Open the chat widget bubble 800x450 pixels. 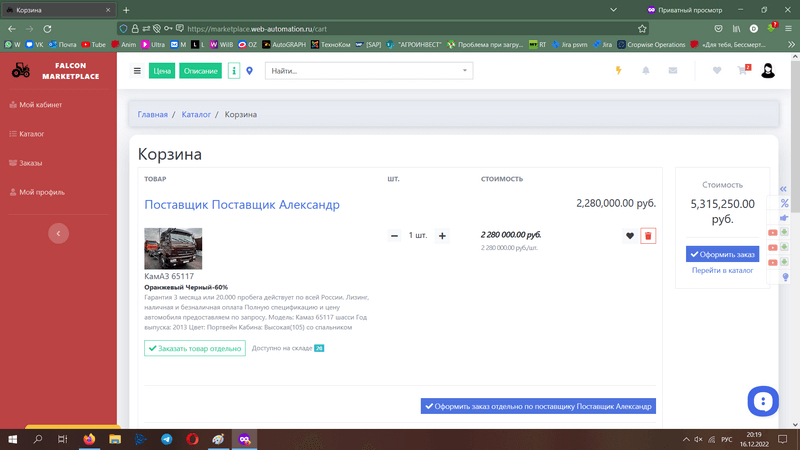(763, 401)
